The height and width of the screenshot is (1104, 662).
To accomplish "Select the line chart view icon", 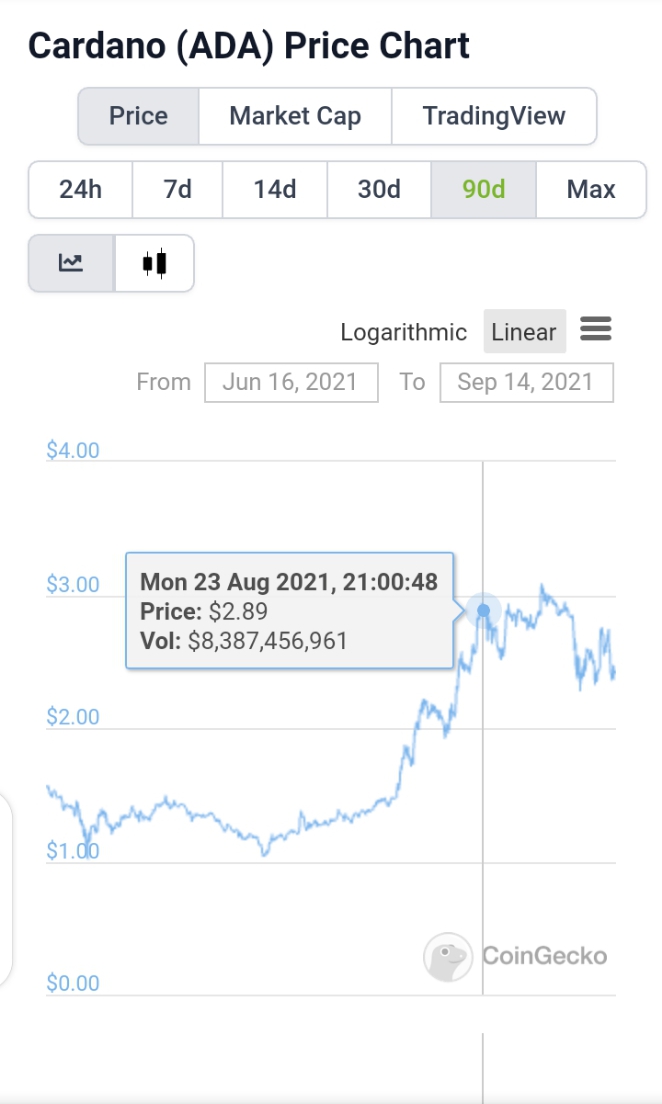I will (71, 263).
